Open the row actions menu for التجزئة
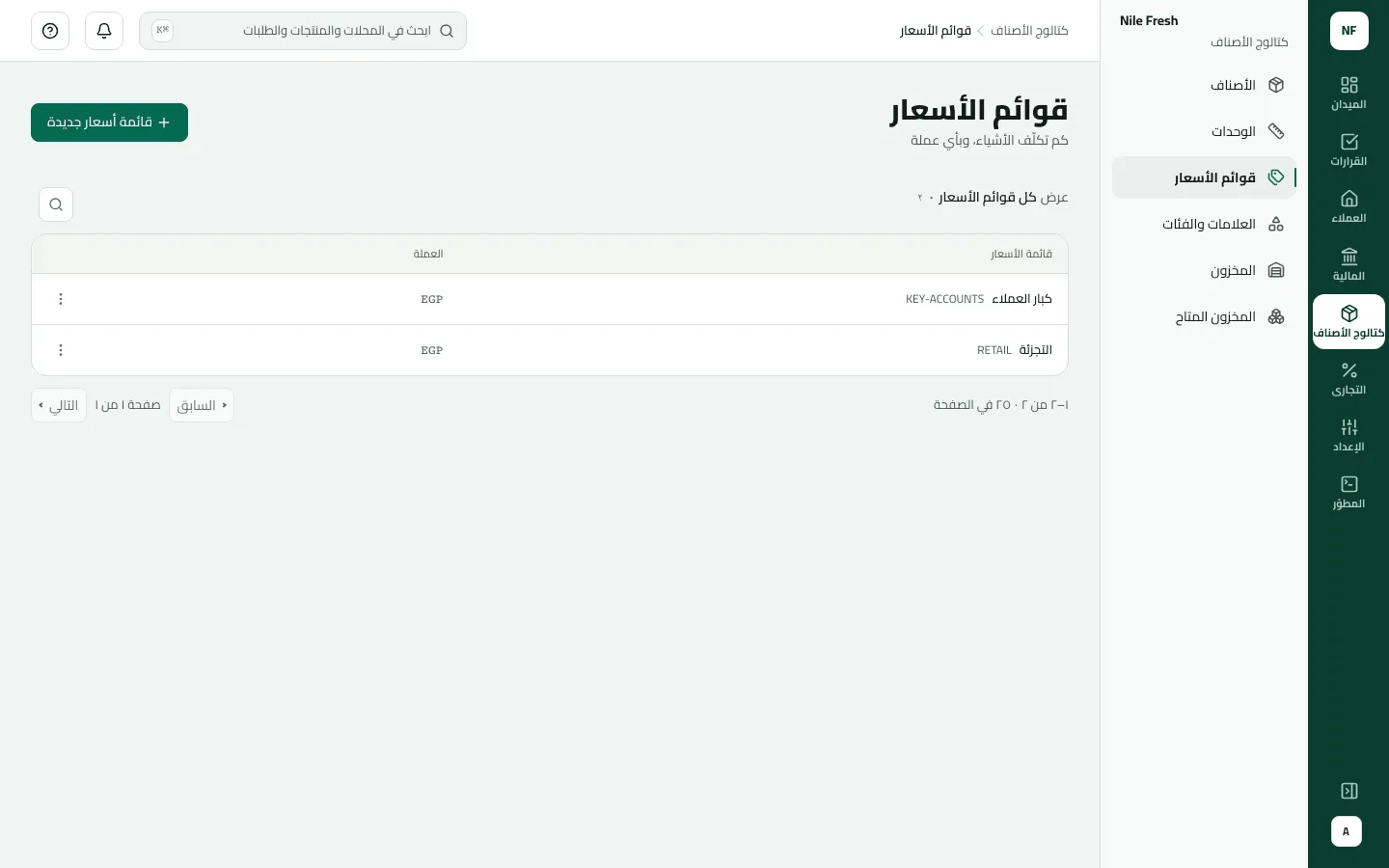Screen dimensions: 1389x868 tap(61, 350)
